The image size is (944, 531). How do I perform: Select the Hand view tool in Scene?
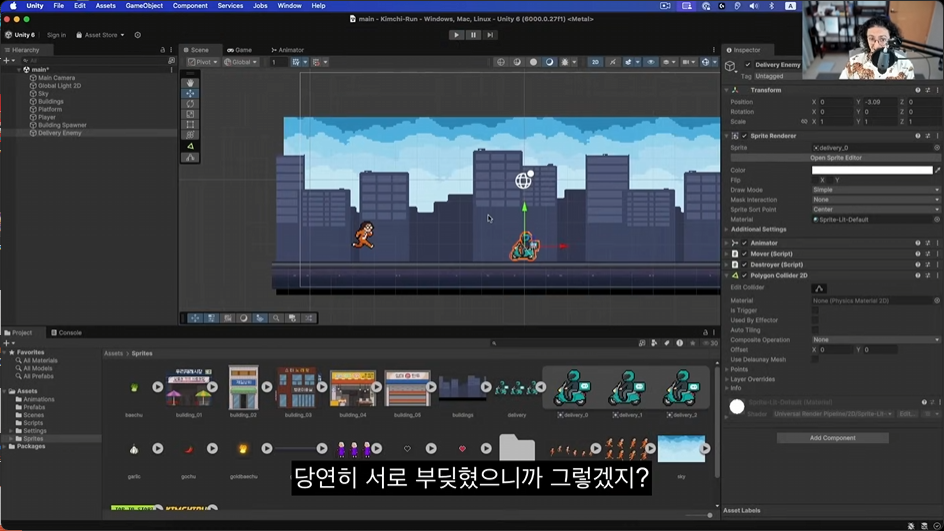[190, 82]
